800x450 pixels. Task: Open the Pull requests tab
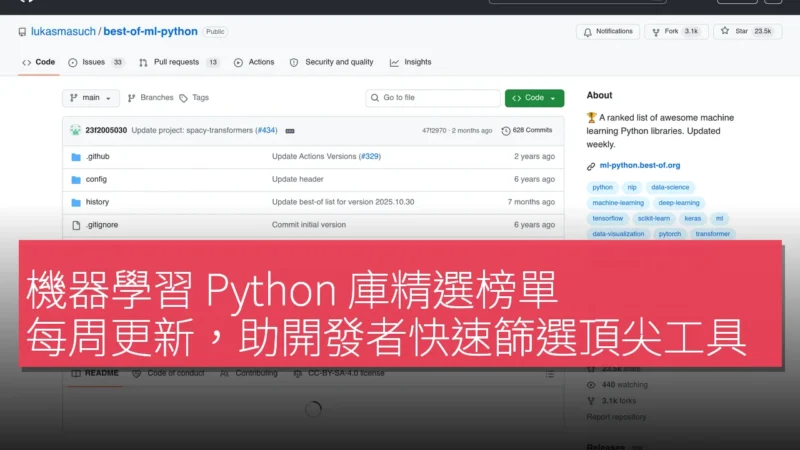point(179,62)
